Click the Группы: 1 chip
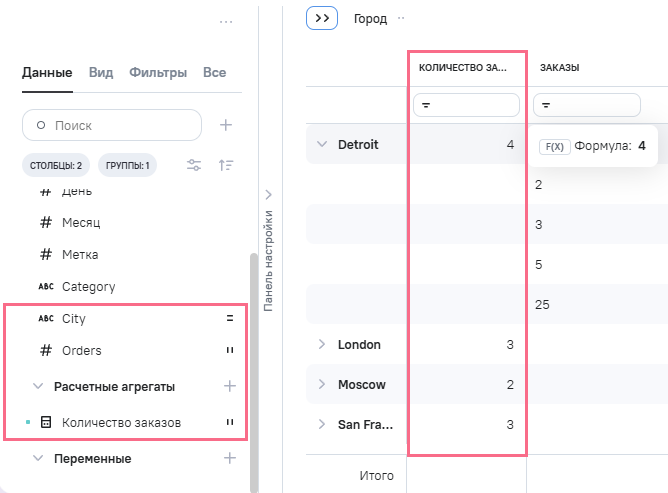This screenshot has height=493, width=668. pos(127,165)
